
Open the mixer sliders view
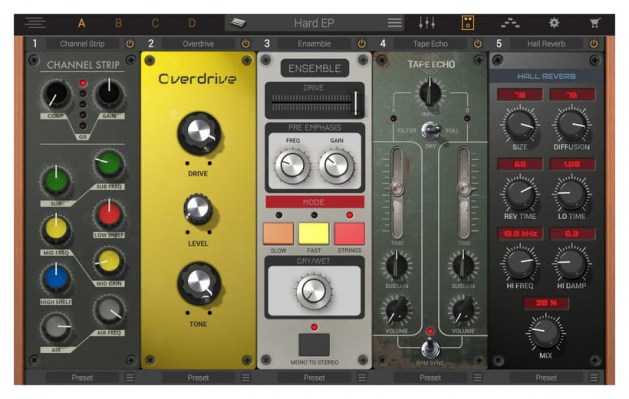[427, 23]
